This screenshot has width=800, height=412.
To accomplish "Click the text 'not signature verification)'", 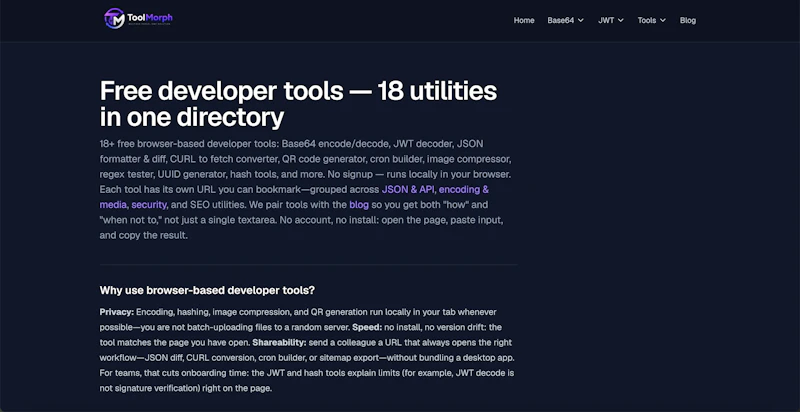I will 150,388.
